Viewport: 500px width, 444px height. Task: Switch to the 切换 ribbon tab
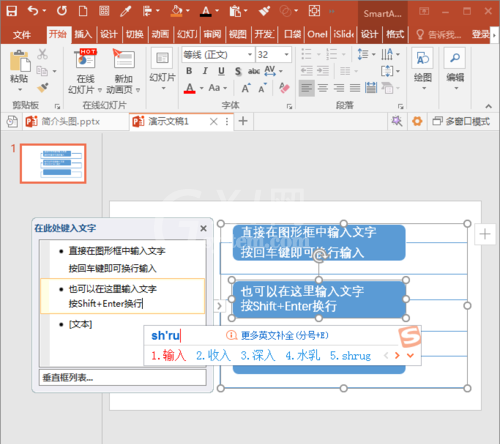(135, 34)
